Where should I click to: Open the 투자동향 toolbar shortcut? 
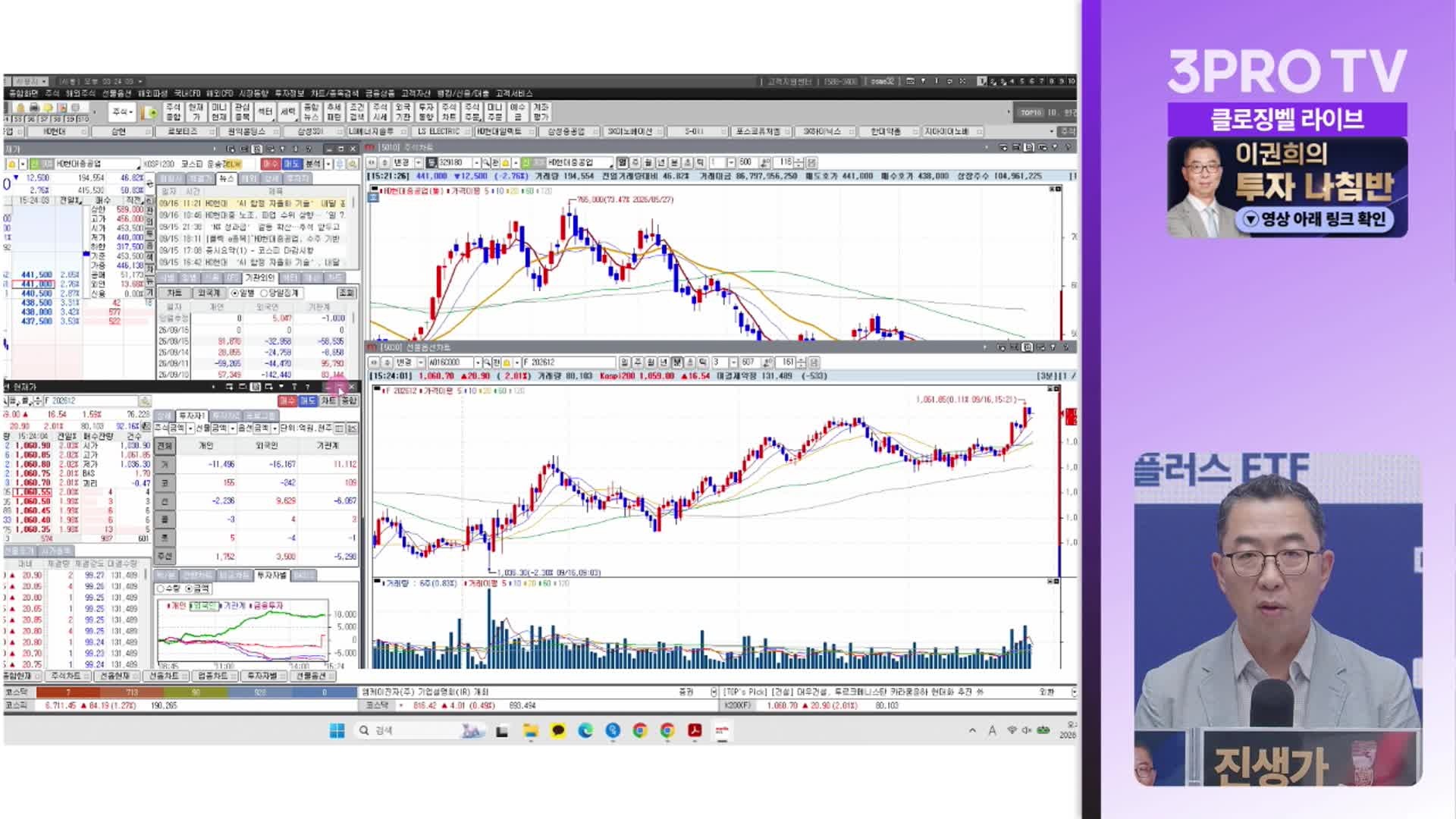click(x=425, y=112)
